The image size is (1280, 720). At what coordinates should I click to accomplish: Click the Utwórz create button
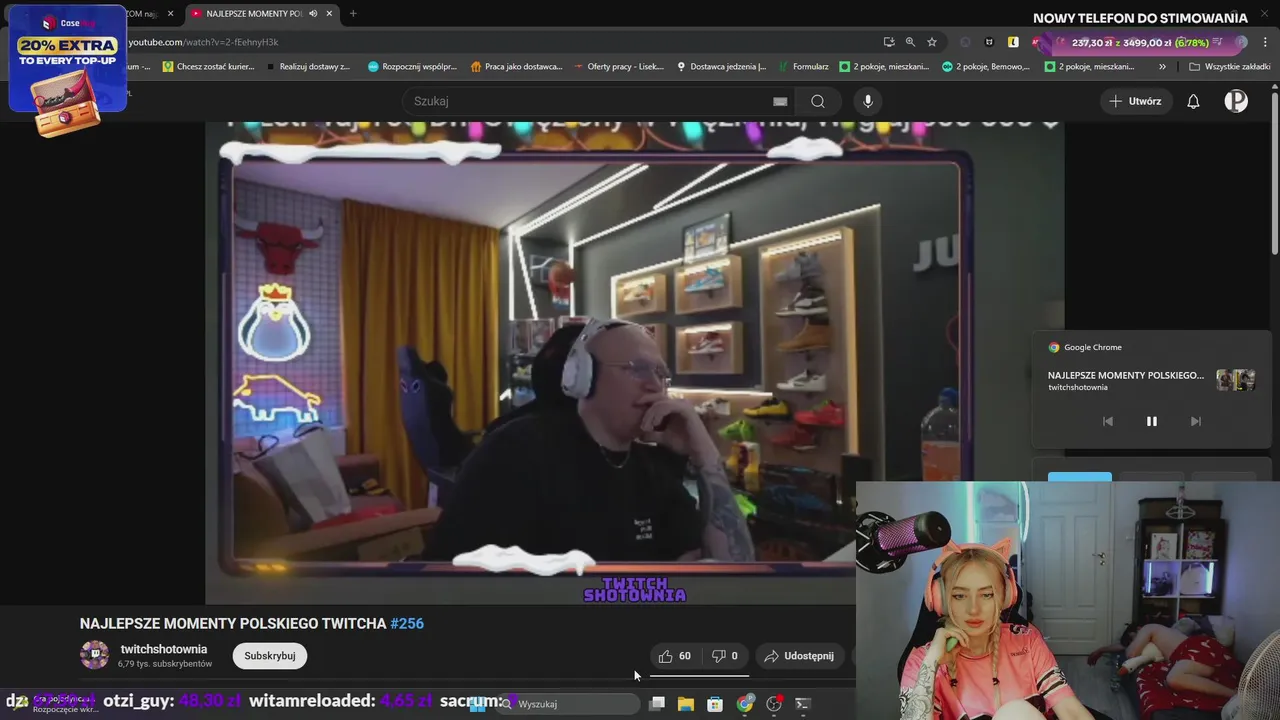click(1135, 101)
